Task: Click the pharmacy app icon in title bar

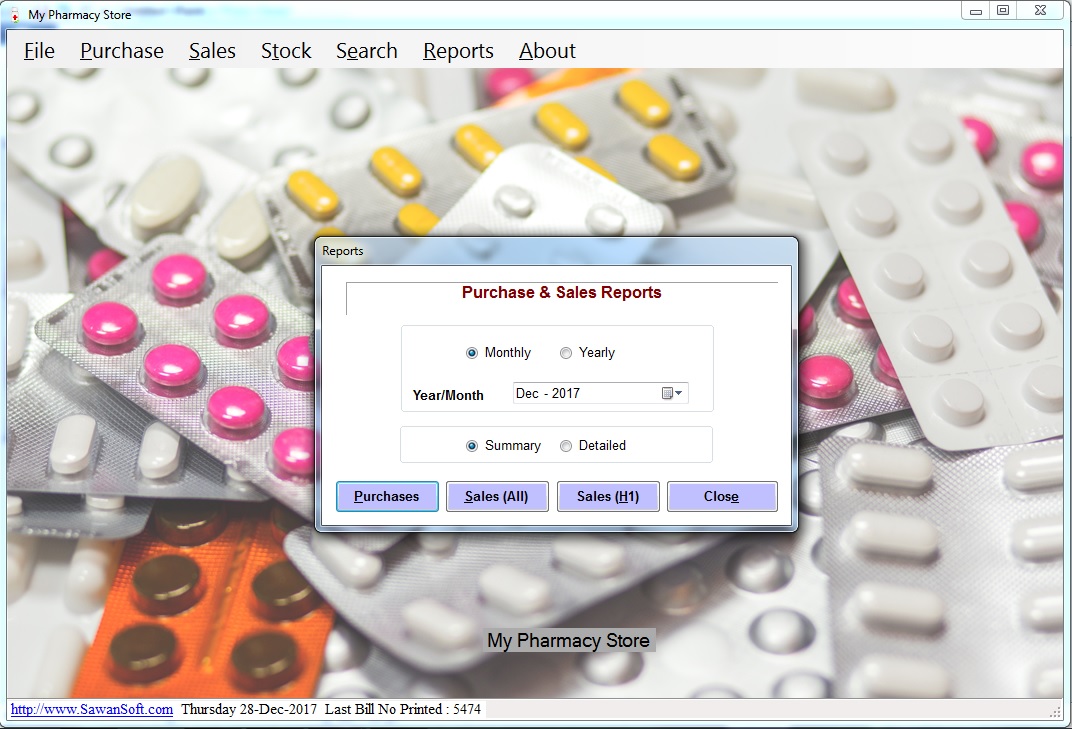Action: point(14,15)
